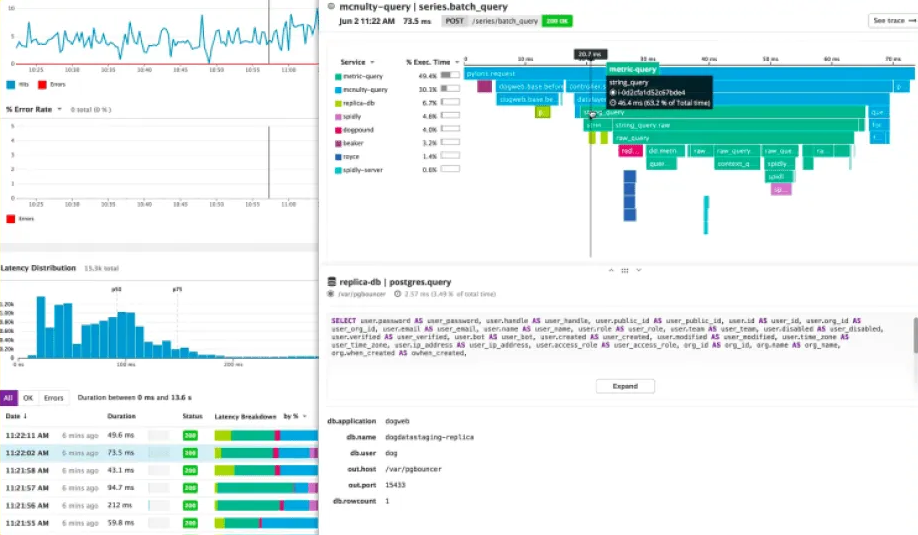918x535 pixels.
Task: Toggle dogpound service in the legend
Action: tap(354, 130)
